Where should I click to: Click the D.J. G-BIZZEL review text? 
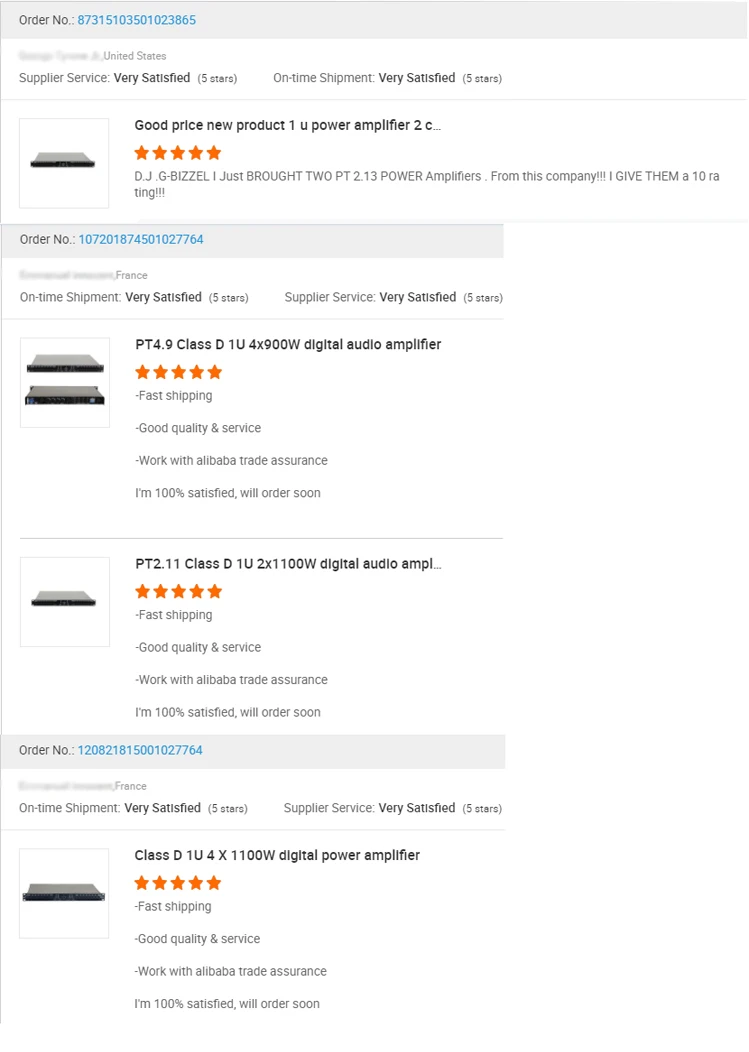(427, 184)
